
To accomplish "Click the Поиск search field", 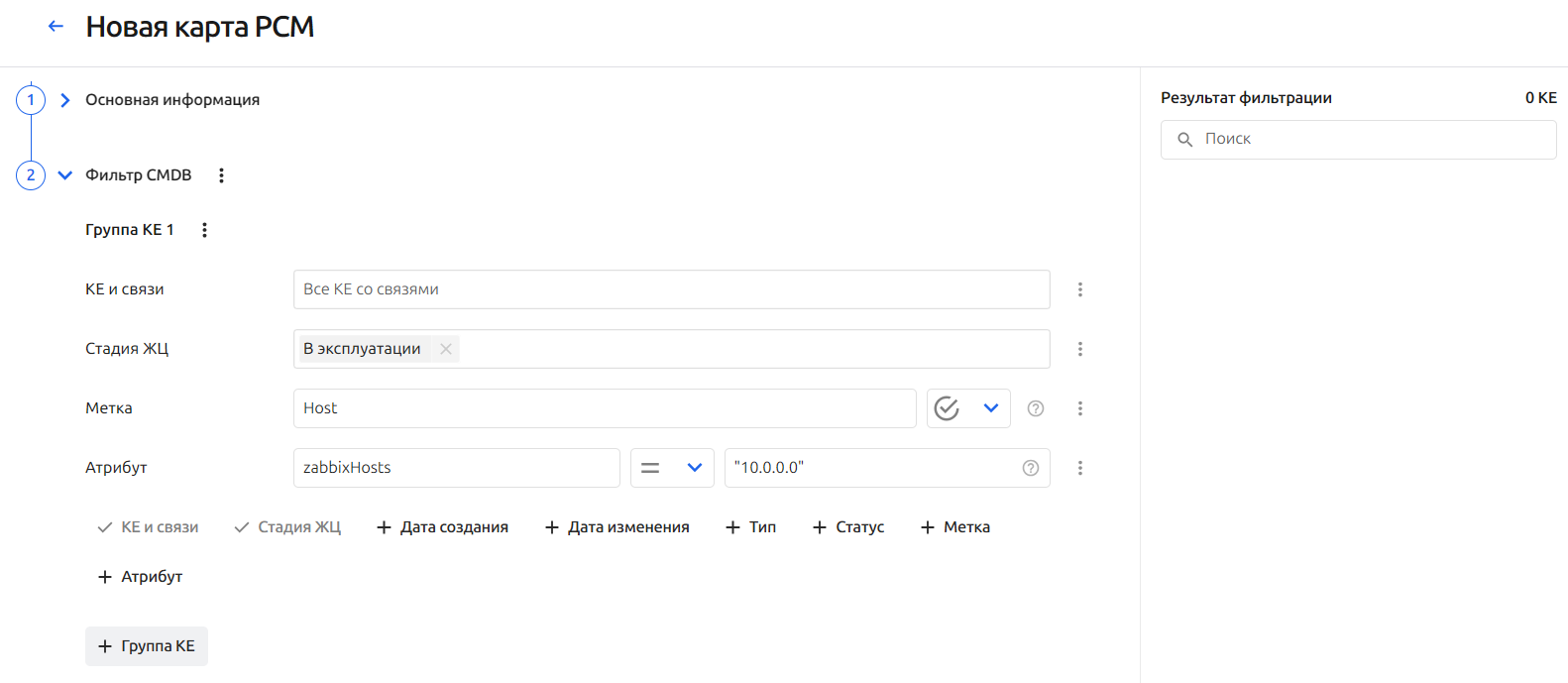I will (1358, 140).
